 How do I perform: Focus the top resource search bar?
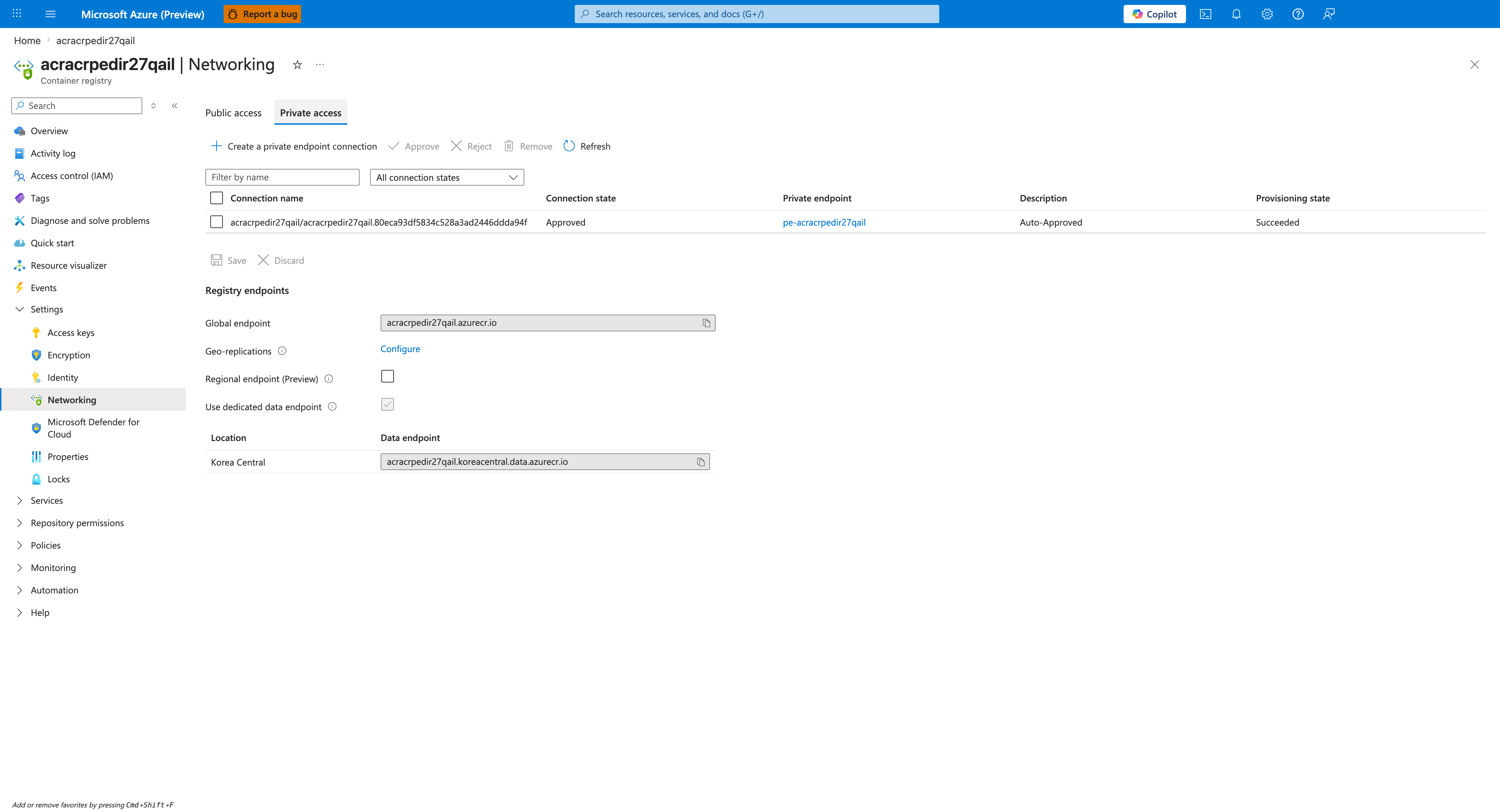click(756, 14)
